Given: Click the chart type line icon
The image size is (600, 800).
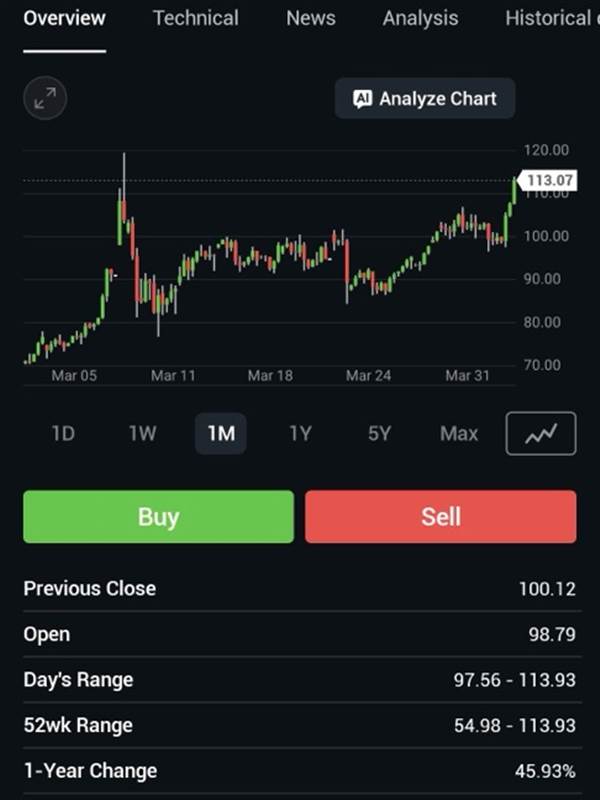Looking at the screenshot, I should pyautogui.click(x=541, y=433).
